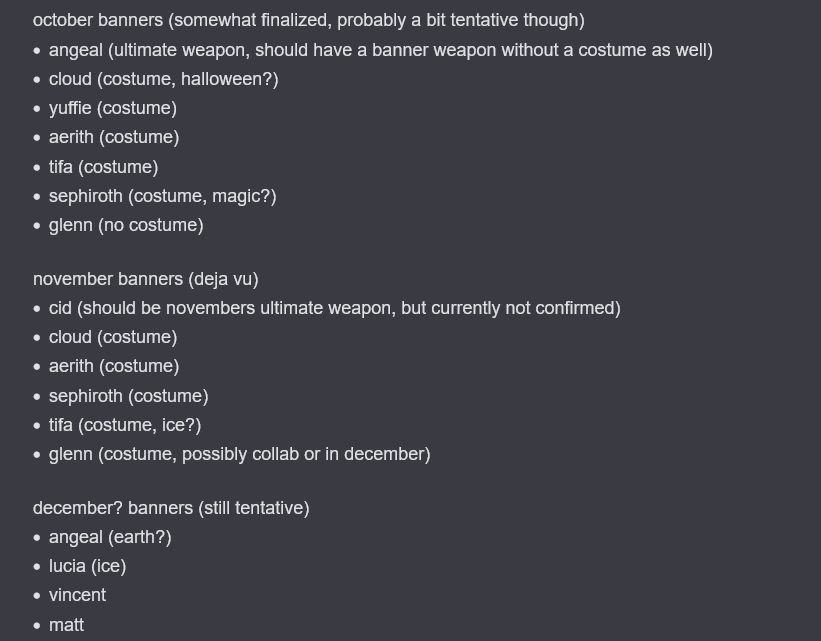Click the december? banners heading
Viewport: 821px width, 641px height.
coord(171,508)
